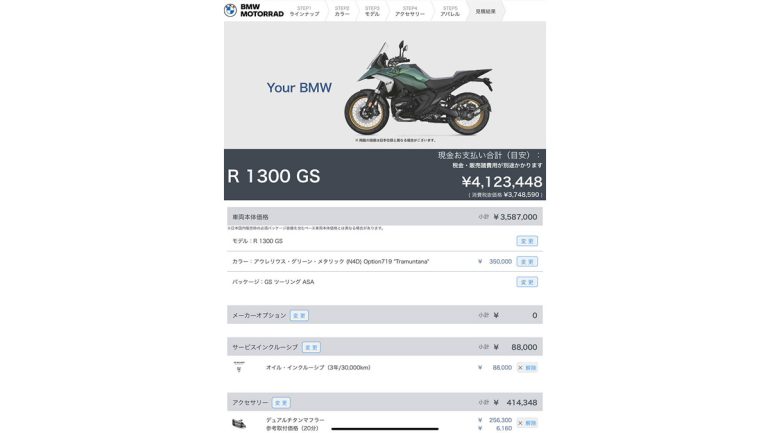The width and height of the screenshot is (770, 433).
Task: Click the ¥4,123,448 total payment amount
Action: pos(502,182)
